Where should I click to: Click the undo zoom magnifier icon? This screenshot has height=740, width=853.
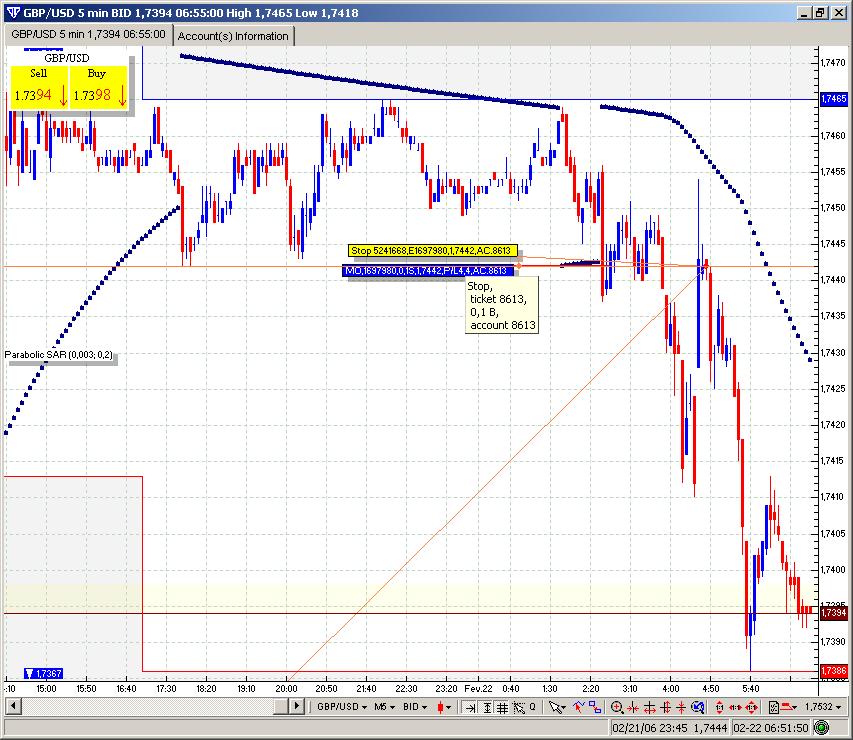pos(697,707)
